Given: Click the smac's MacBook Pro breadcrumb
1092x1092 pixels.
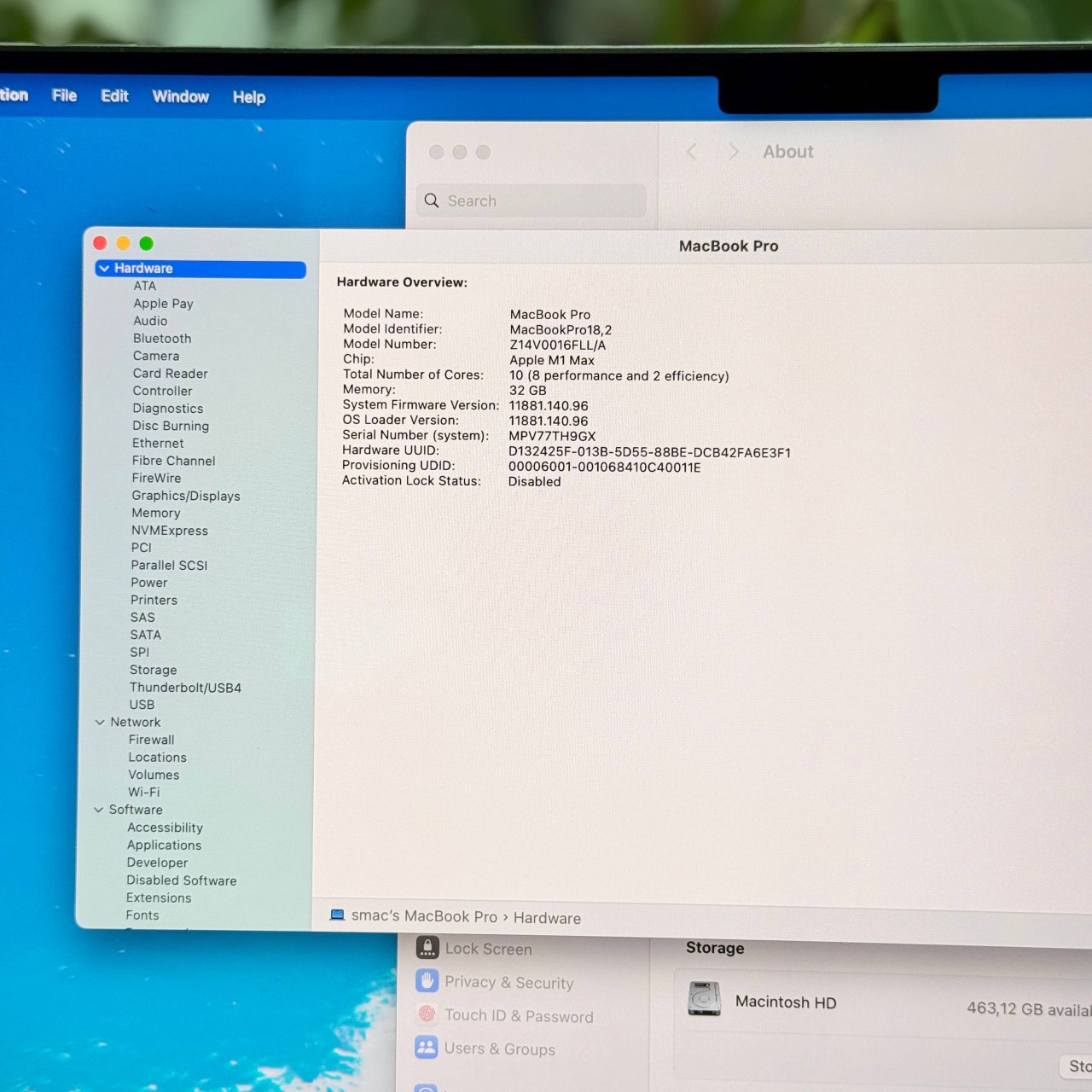Looking at the screenshot, I should (x=424, y=916).
